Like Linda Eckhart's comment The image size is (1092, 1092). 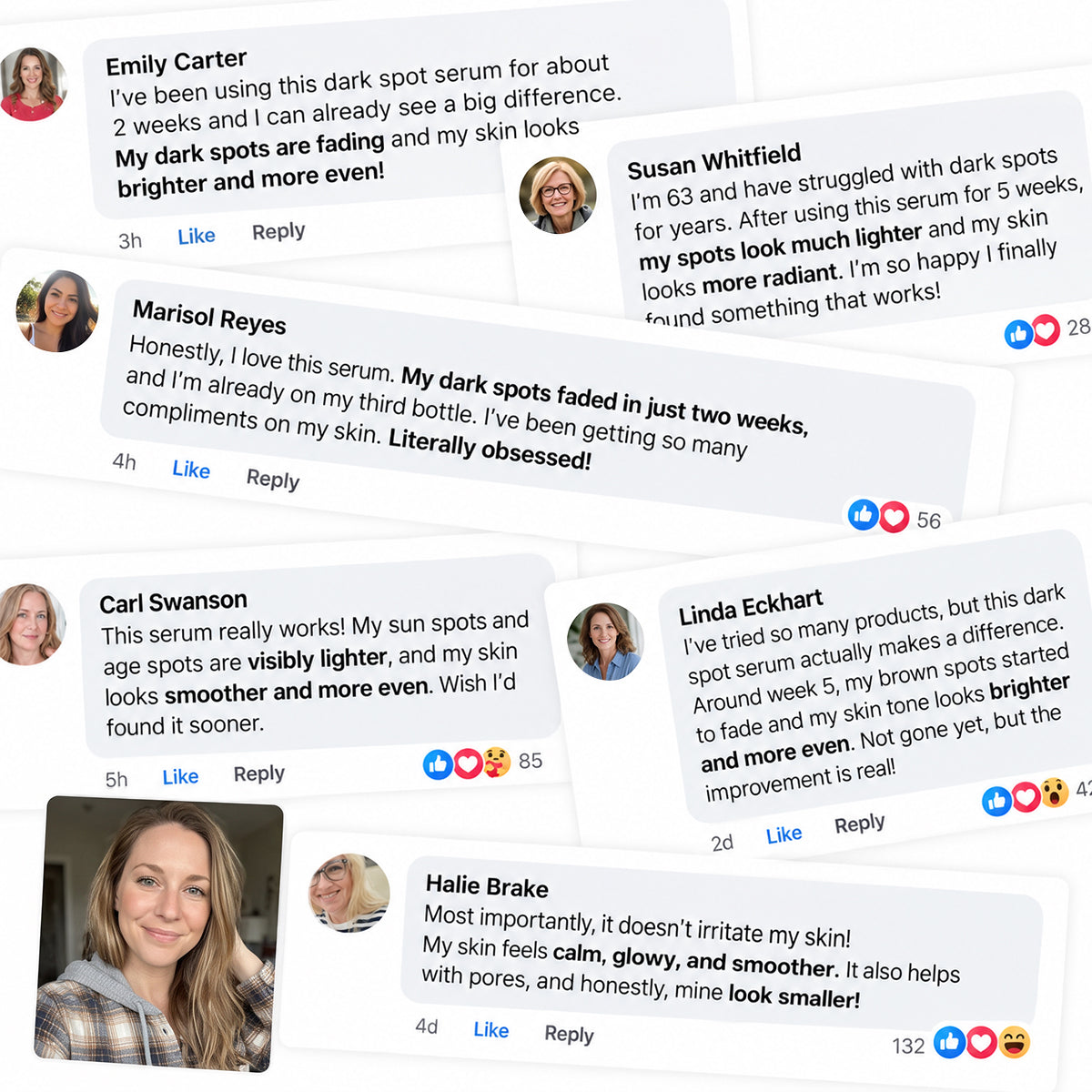click(784, 834)
